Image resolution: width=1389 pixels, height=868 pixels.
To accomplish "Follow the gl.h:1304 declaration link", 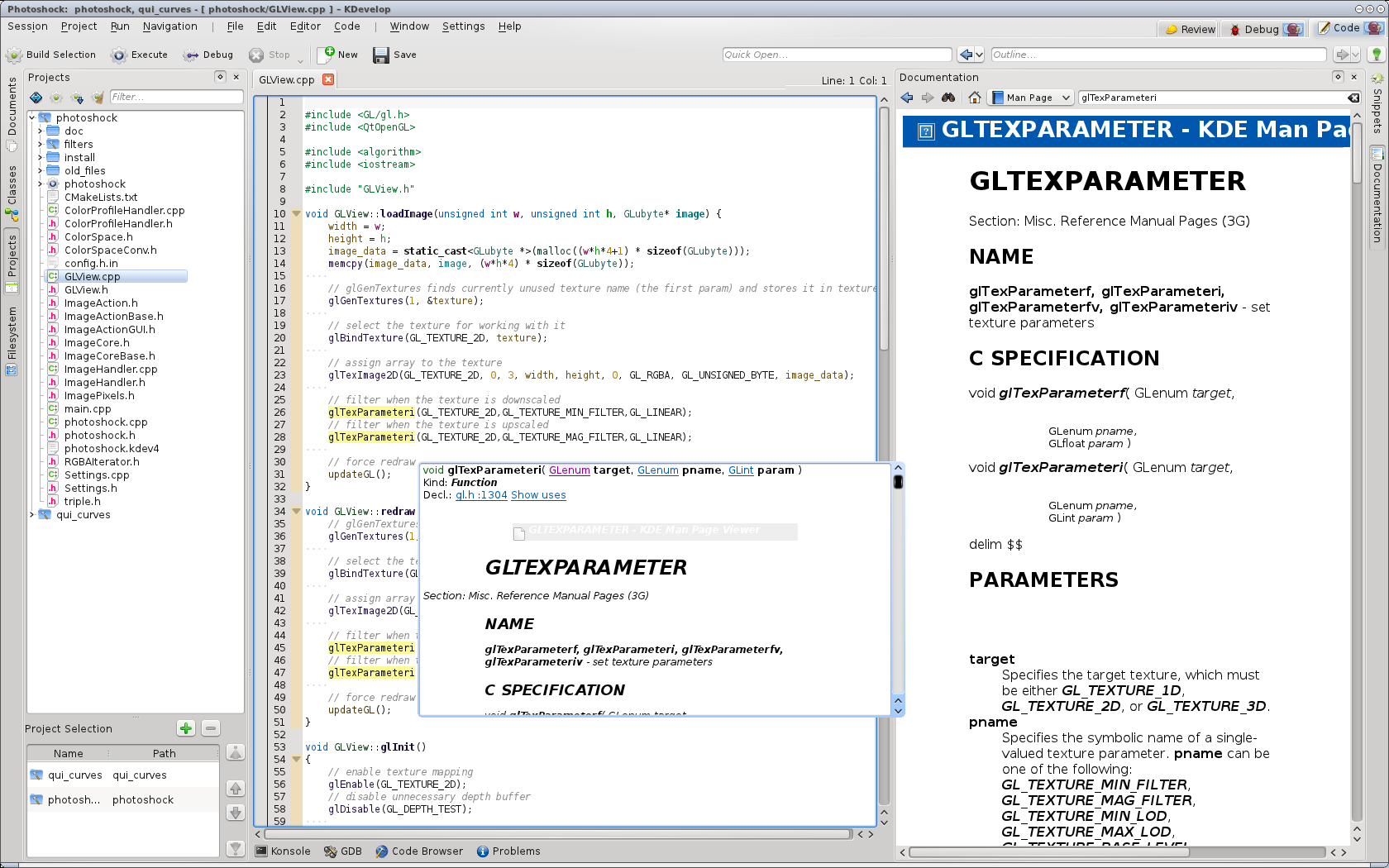I will (x=481, y=495).
